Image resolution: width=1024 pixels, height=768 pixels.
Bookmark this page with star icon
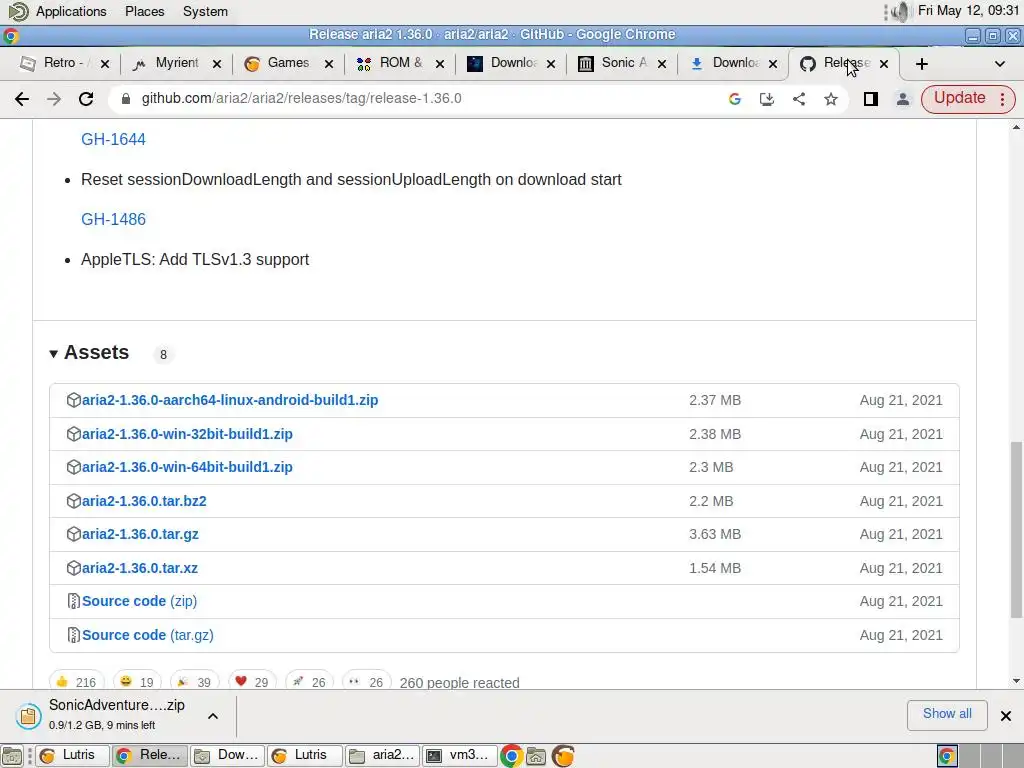(x=831, y=99)
